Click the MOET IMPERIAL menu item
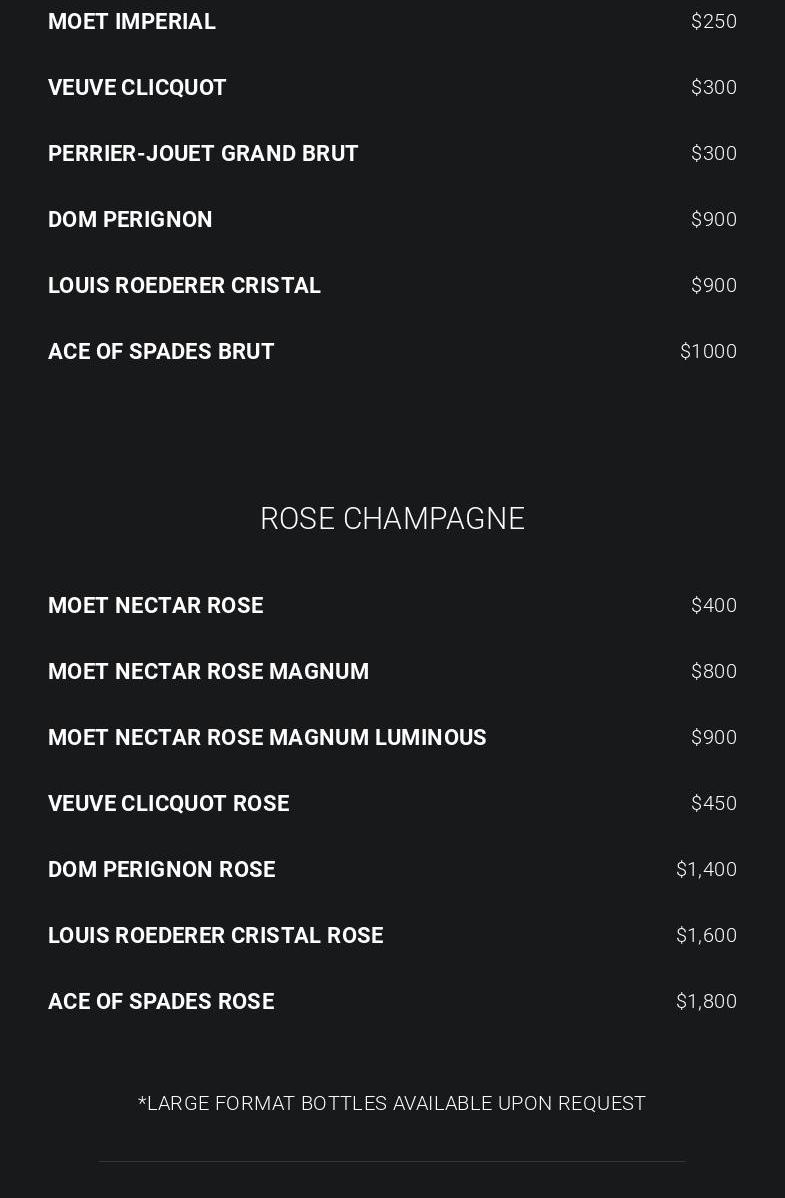The width and height of the screenshot is (785, 1198). (x=132, y=22)
